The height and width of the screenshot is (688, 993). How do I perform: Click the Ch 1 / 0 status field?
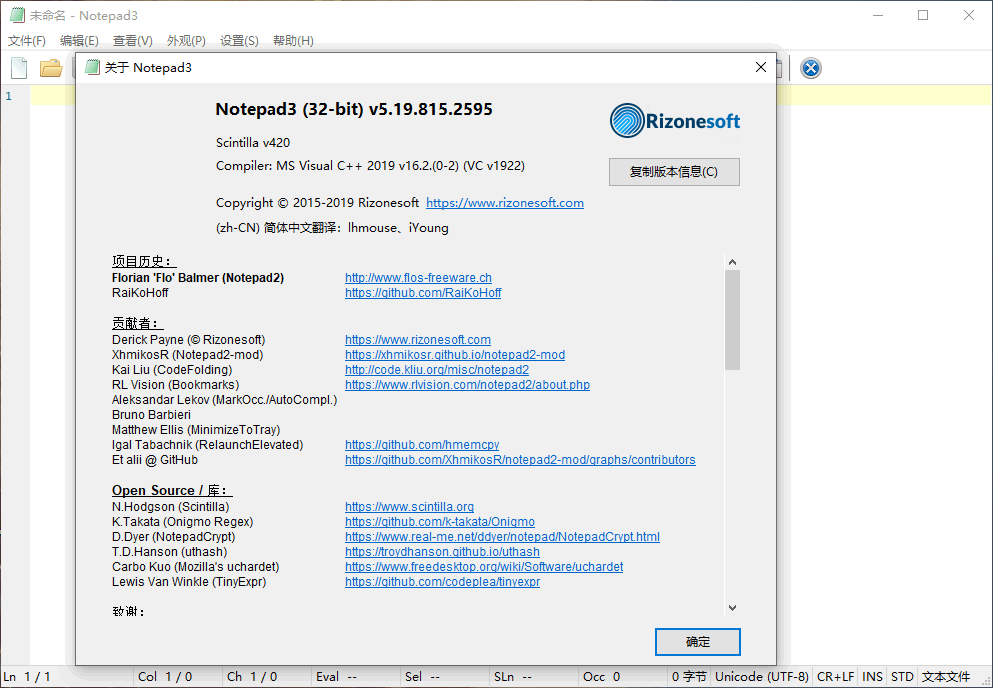(x=267, y=677)
